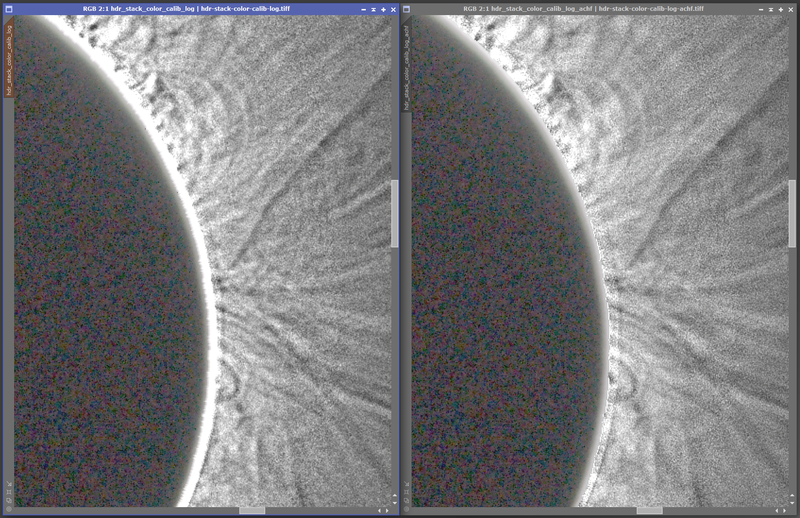The image size is (800, 518).
Task: Maximize the hdr_stack_color_calib_log window with plus icon
Action: [x=384, y=9]
